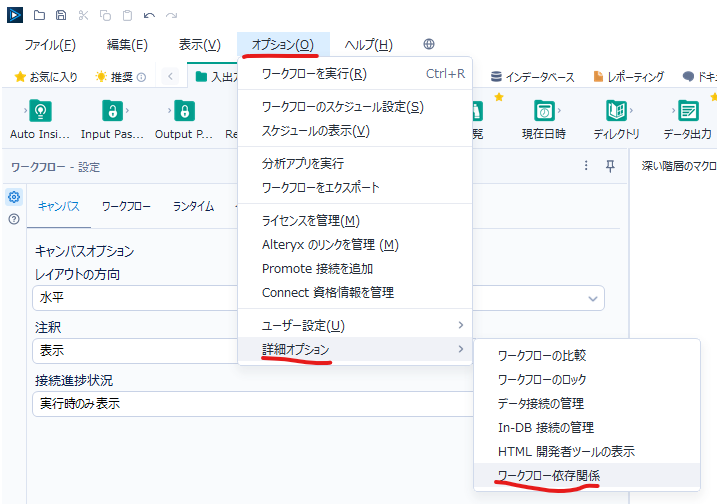Image resolution: width=717 pixels, height=504 pixels.
Task: Open the お気に入り tool category
Action: tap(46, 77)
